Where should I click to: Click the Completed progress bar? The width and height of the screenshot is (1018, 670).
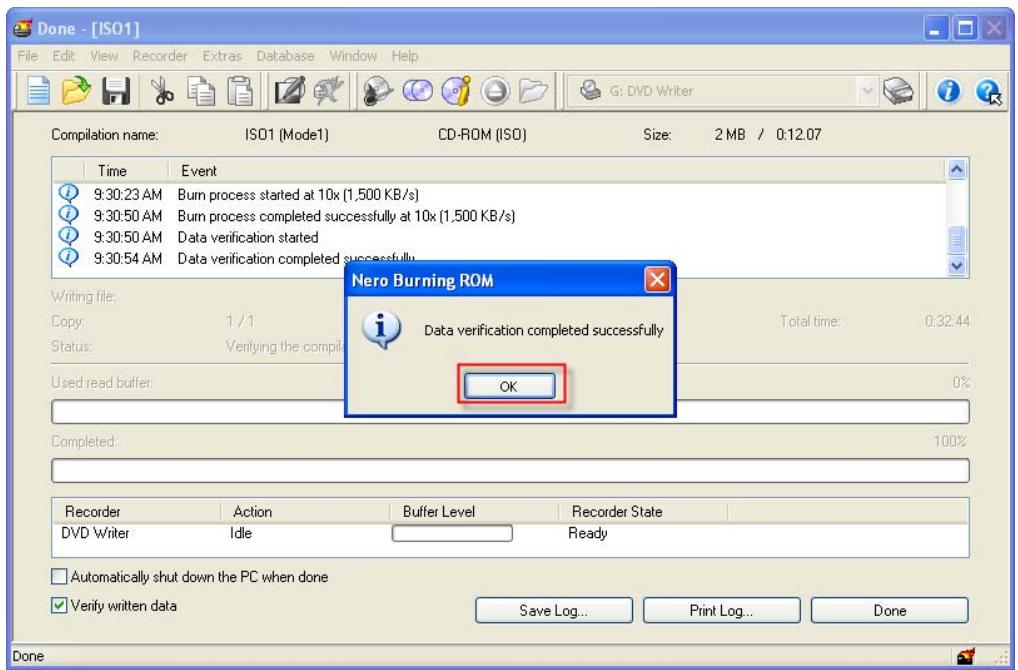coord(510,471)
